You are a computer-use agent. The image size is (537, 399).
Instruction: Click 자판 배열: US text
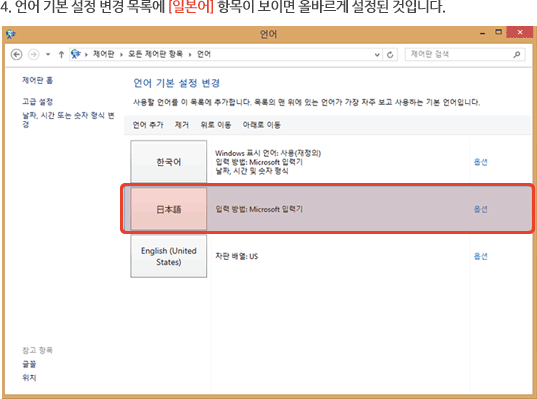click(237, 256)
